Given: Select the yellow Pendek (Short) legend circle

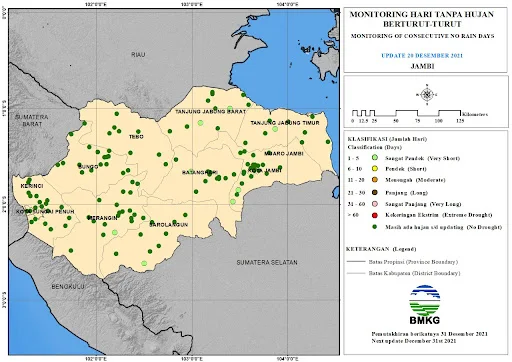Looking at the screenshot, I should pyautogui.click(x=375, y=169).
